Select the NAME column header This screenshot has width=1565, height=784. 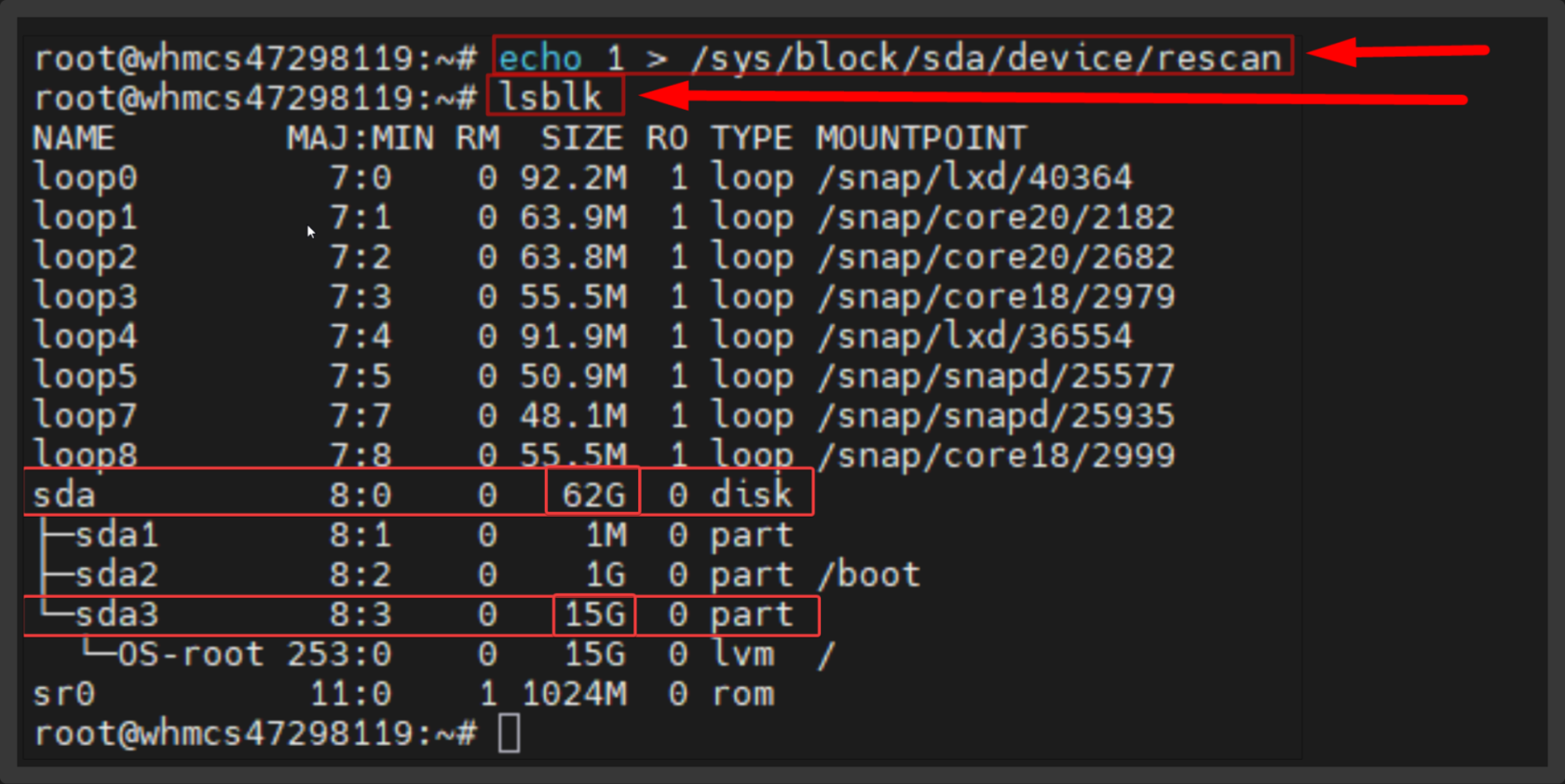[x=74, y=139]
